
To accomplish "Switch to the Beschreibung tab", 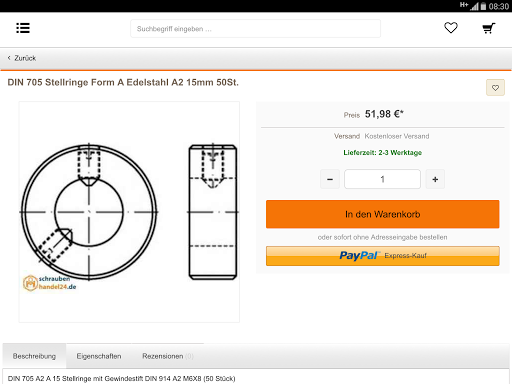I will (x=34, y=356).
